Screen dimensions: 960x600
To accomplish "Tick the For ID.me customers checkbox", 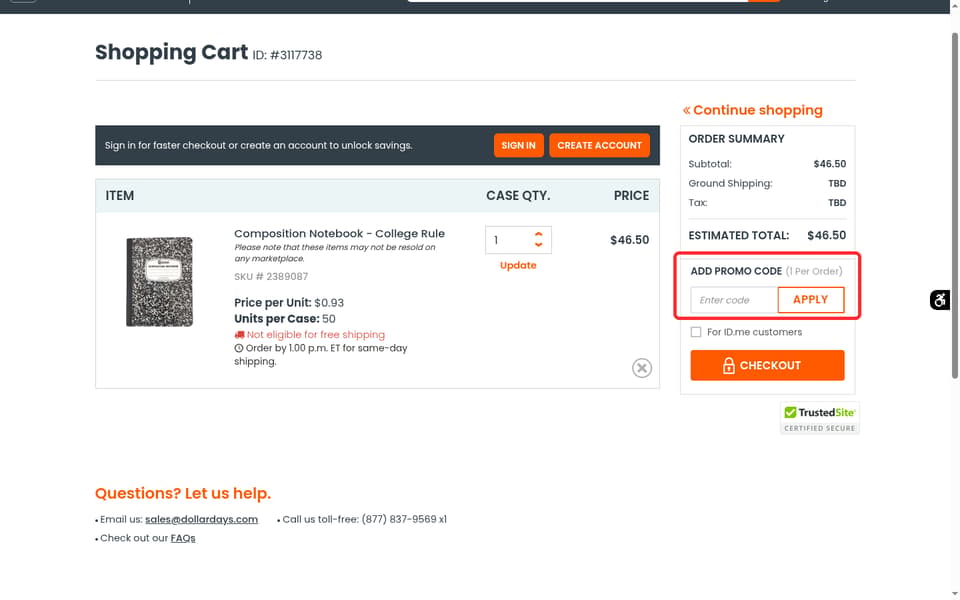I will pyautogui.click(x=696, y=332).
